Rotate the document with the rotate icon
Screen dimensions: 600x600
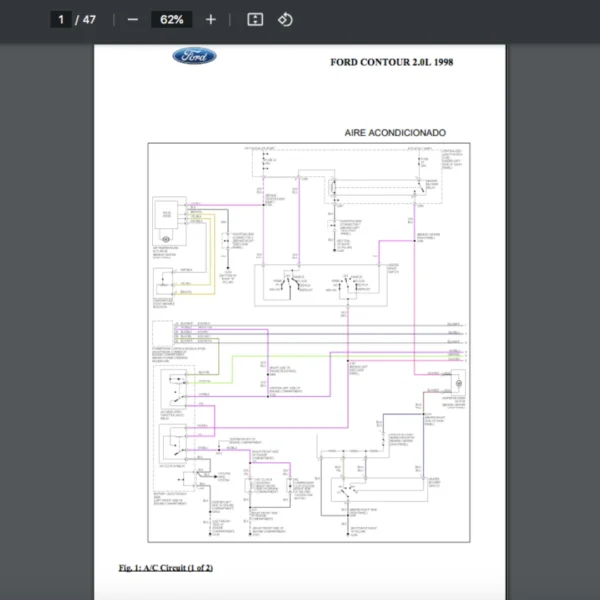[285, 19]
